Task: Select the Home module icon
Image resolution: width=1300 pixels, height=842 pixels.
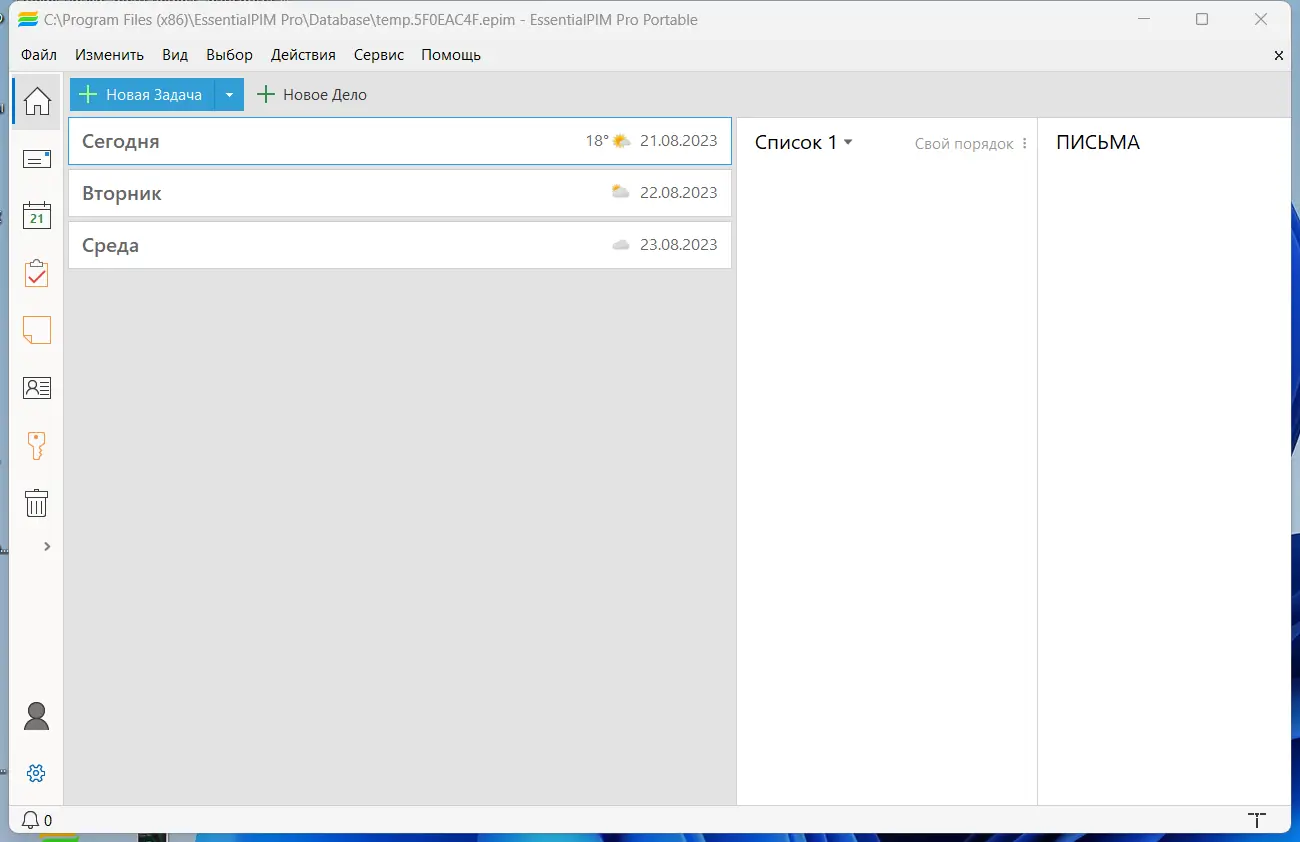Action: click(x=36, y=100)
